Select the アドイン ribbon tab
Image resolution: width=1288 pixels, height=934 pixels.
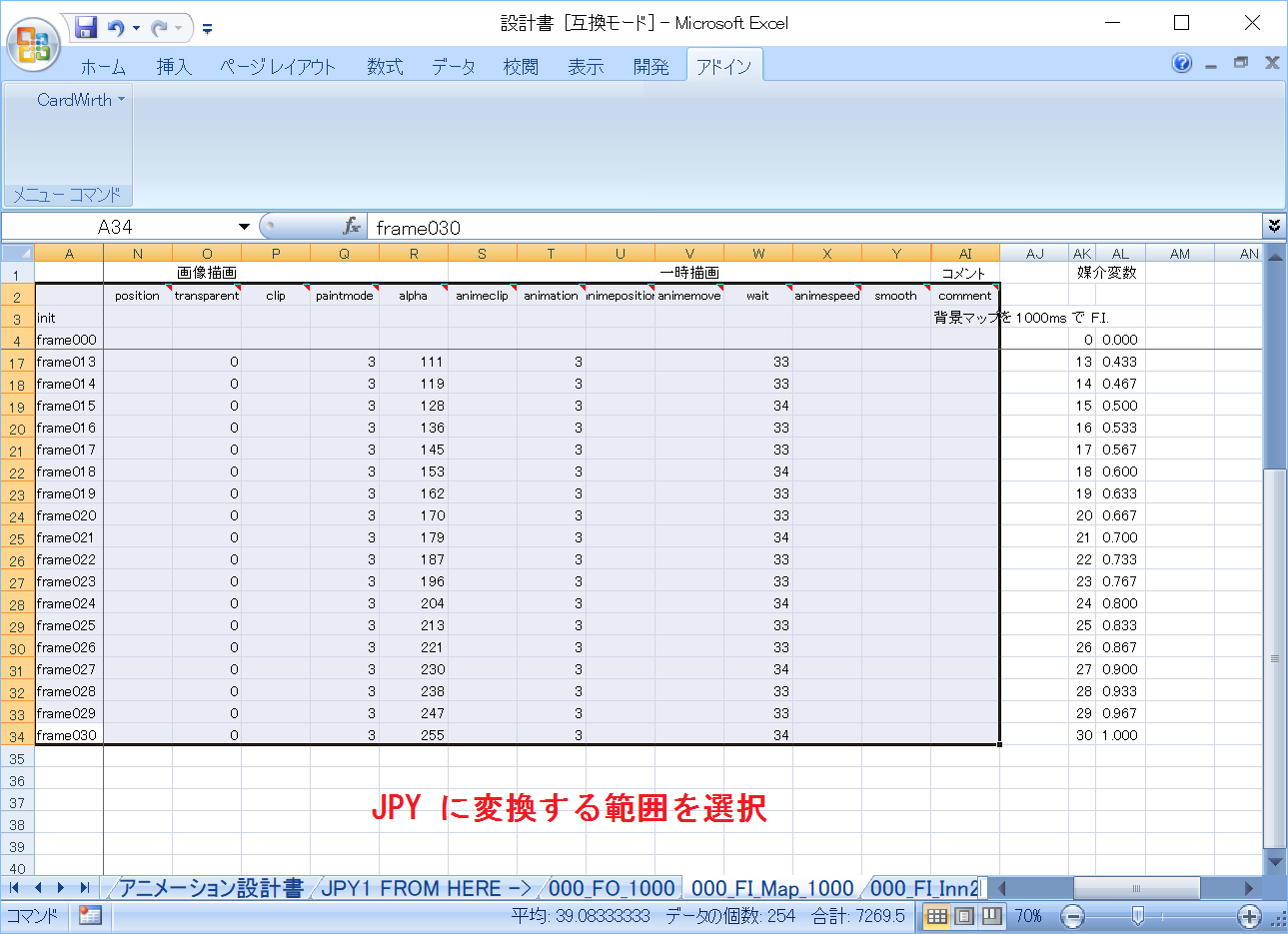click(x=724, y=67)
